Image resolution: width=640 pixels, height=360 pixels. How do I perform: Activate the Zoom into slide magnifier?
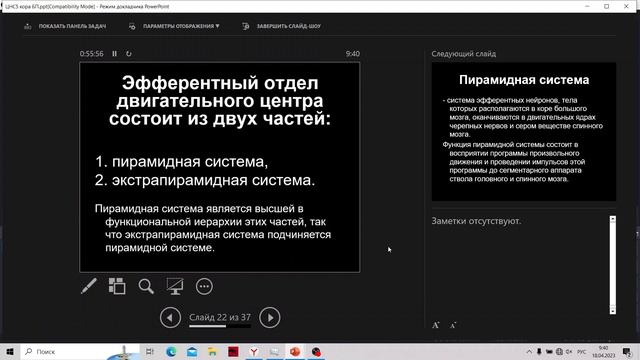(x=146, y=286)
